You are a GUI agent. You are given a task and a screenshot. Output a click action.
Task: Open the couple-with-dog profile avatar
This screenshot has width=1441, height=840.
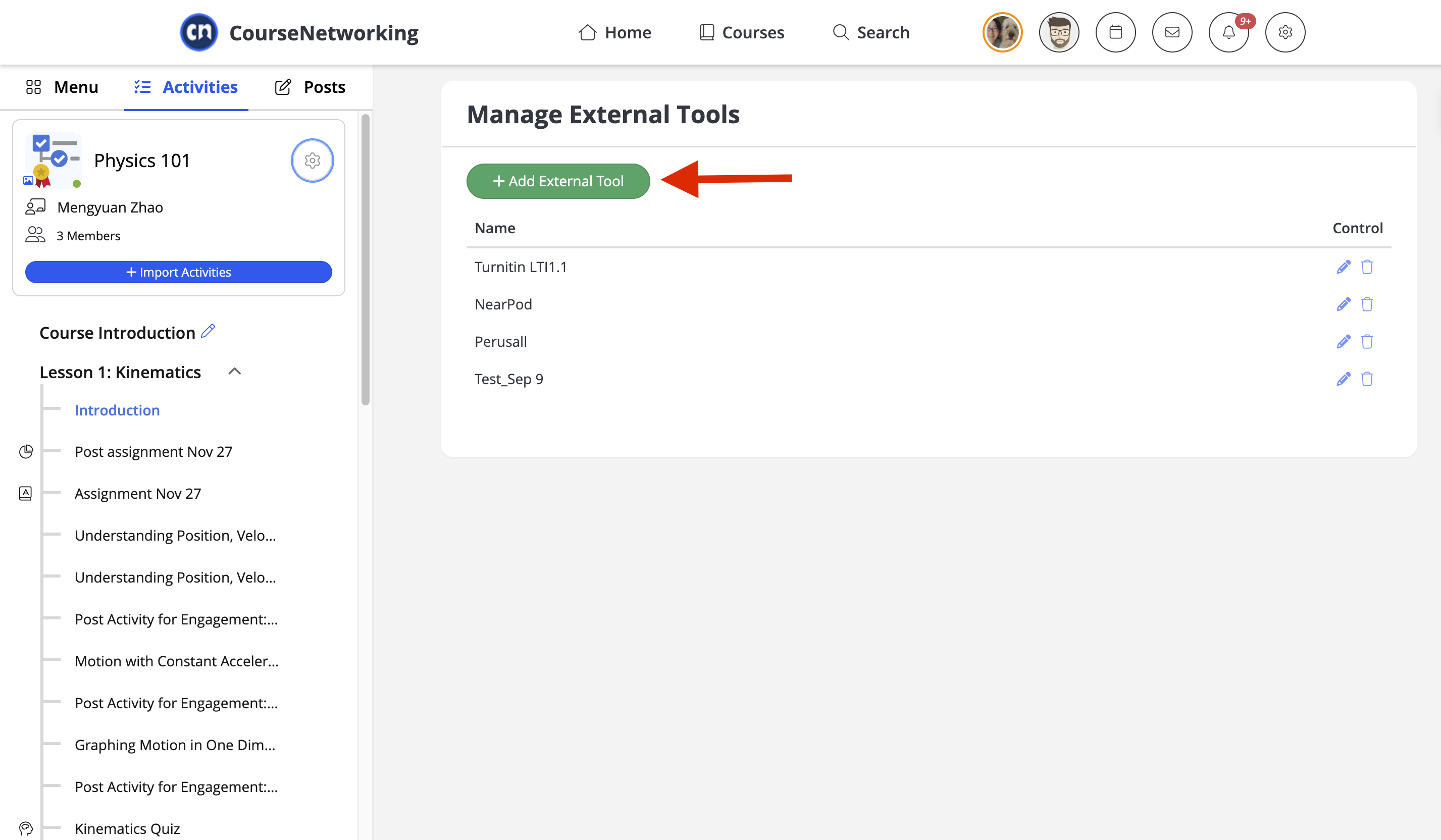1002,33
